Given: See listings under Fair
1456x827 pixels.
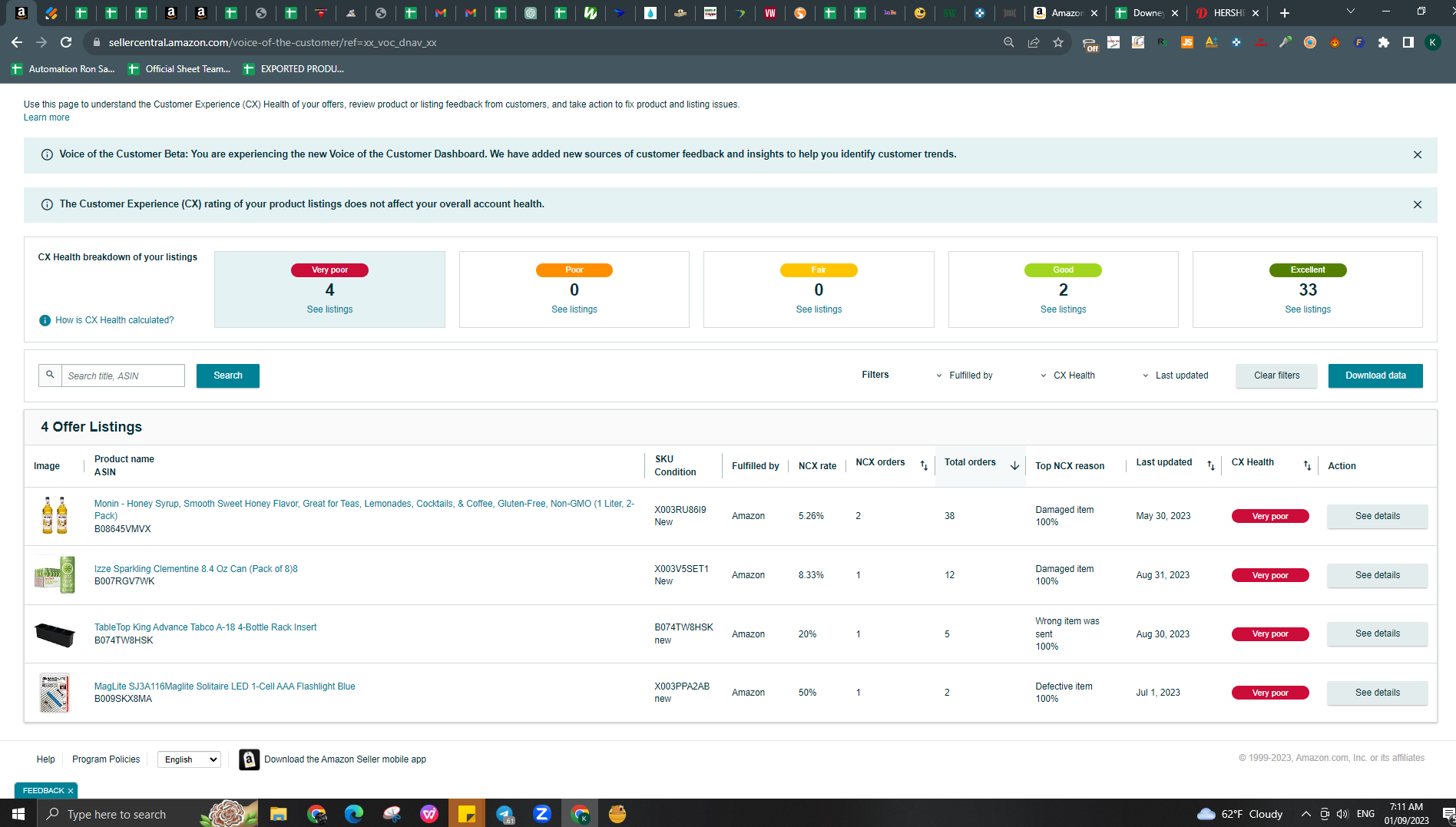Looking at the screenshot, I should pos(819,309).
